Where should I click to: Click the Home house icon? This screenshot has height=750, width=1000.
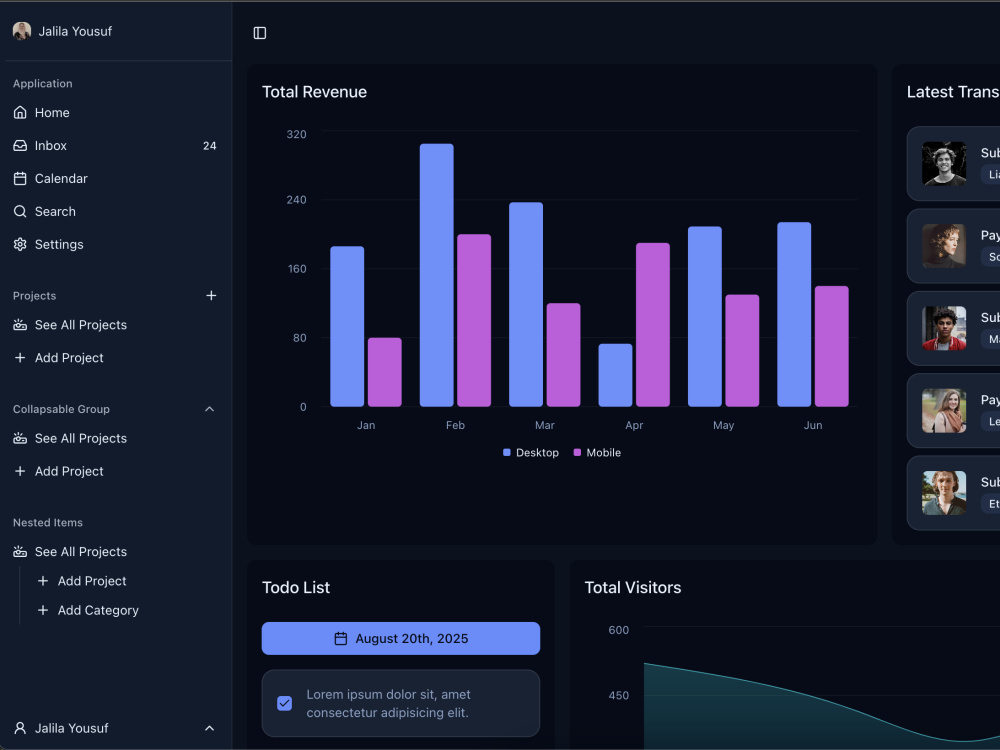(20, 112)
